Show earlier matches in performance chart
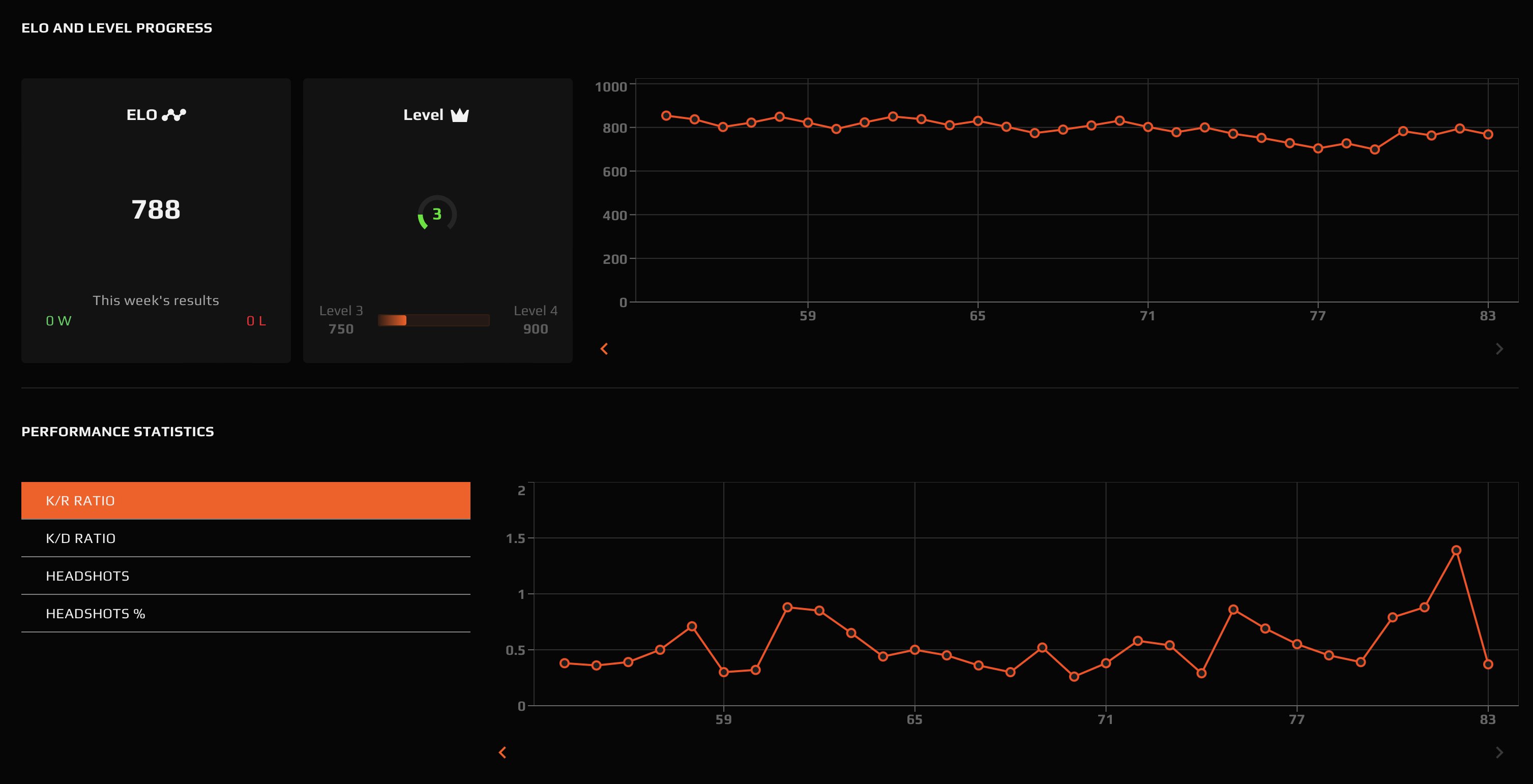Screen dimensions: 1533x784 (x=503, y=752)
